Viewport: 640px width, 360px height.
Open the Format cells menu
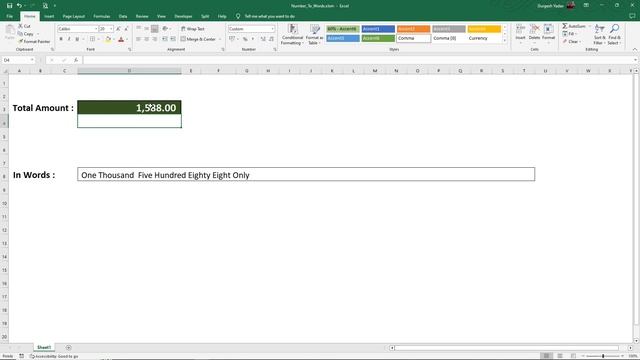click(548, 33)
